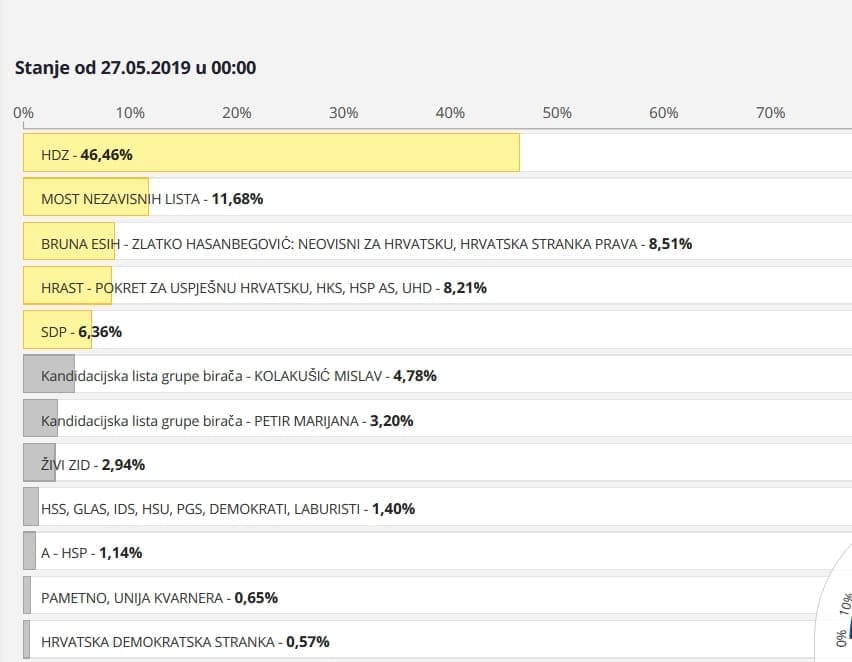
Task: Click the circular gauge chart in the corner
Action: (x=838, y=622)
